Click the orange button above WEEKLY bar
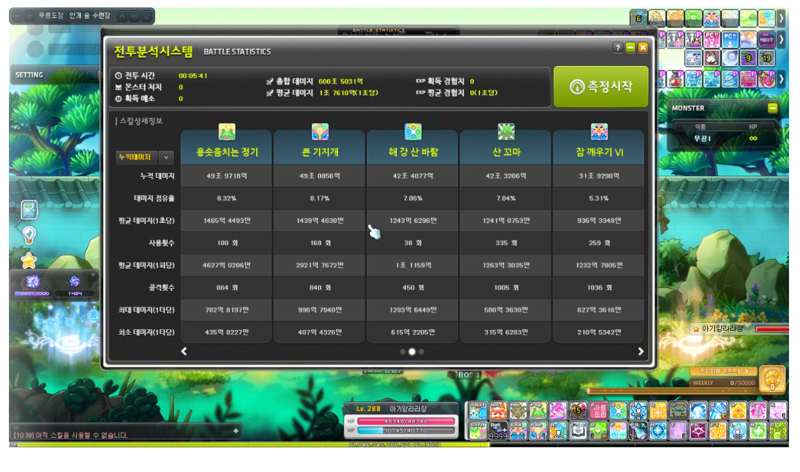The height and width of the screenshot is (472, 800). (723, 371)
